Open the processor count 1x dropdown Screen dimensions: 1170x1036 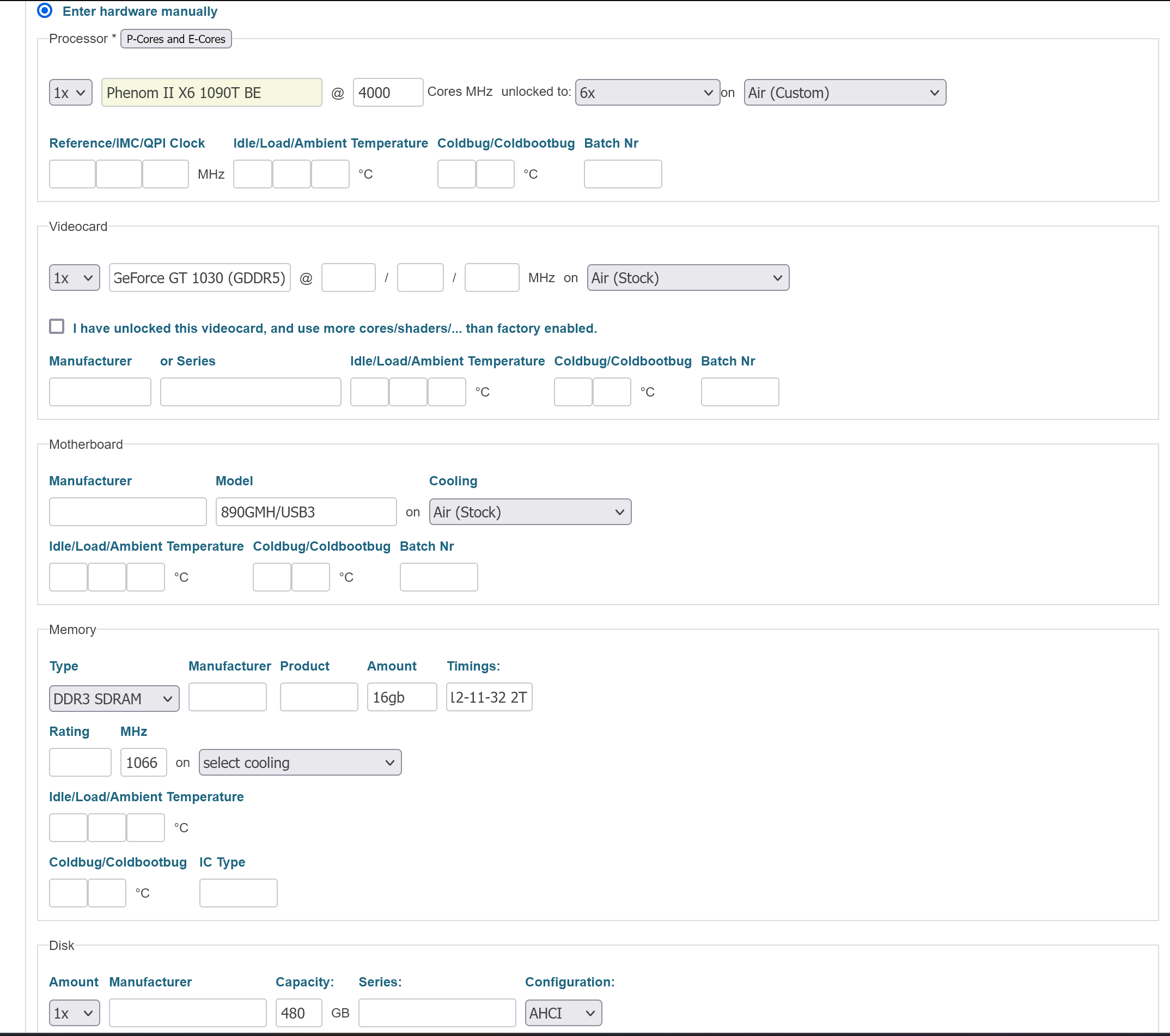click(70, 93)
